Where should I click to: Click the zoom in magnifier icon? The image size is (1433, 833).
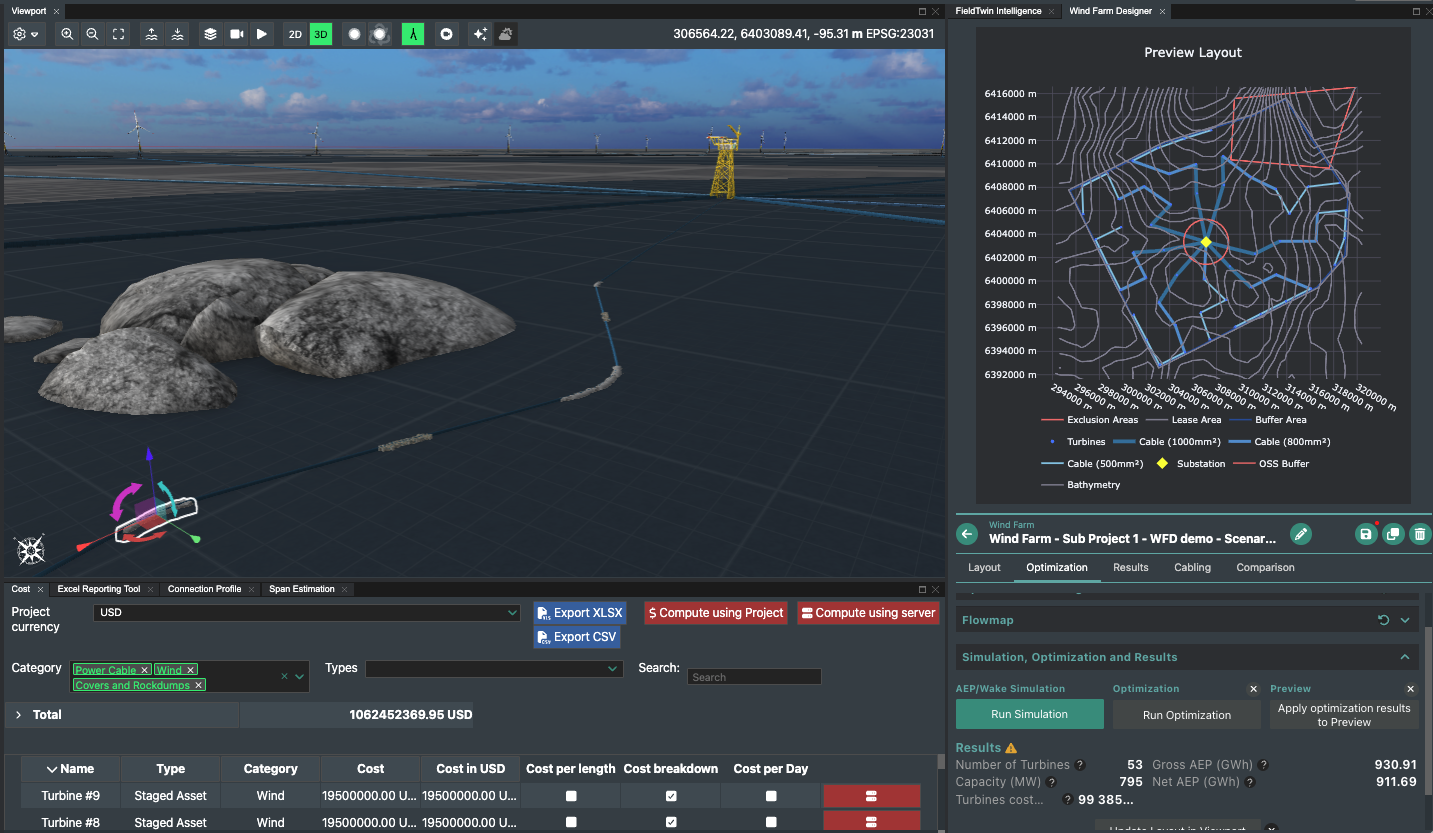pos(67,34)
